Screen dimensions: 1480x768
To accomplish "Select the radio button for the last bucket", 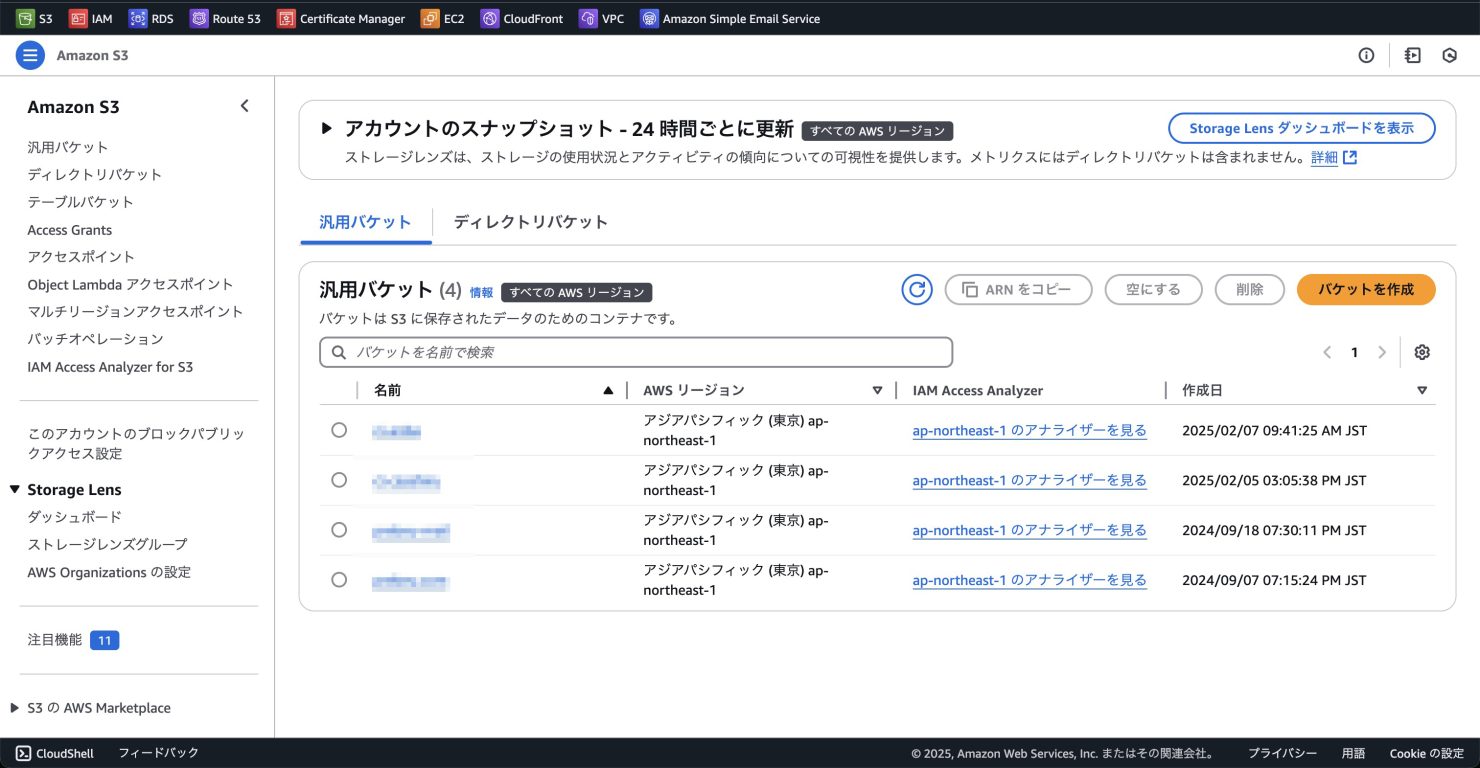I will coord(339,580).
